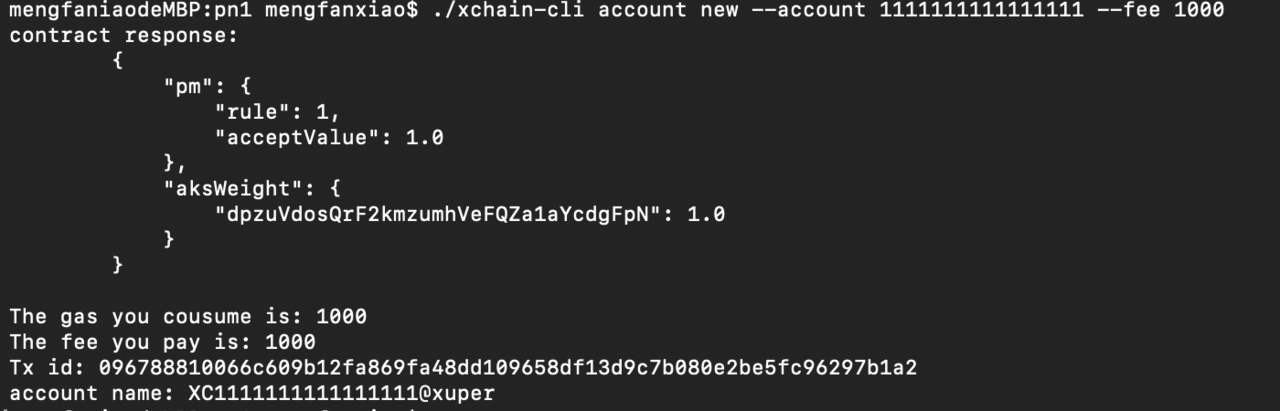Click the transaction hash starting with 096788810066
The height and width of the screenshot is (411, 1280).
pyautogui.click(x=508, y=368)
